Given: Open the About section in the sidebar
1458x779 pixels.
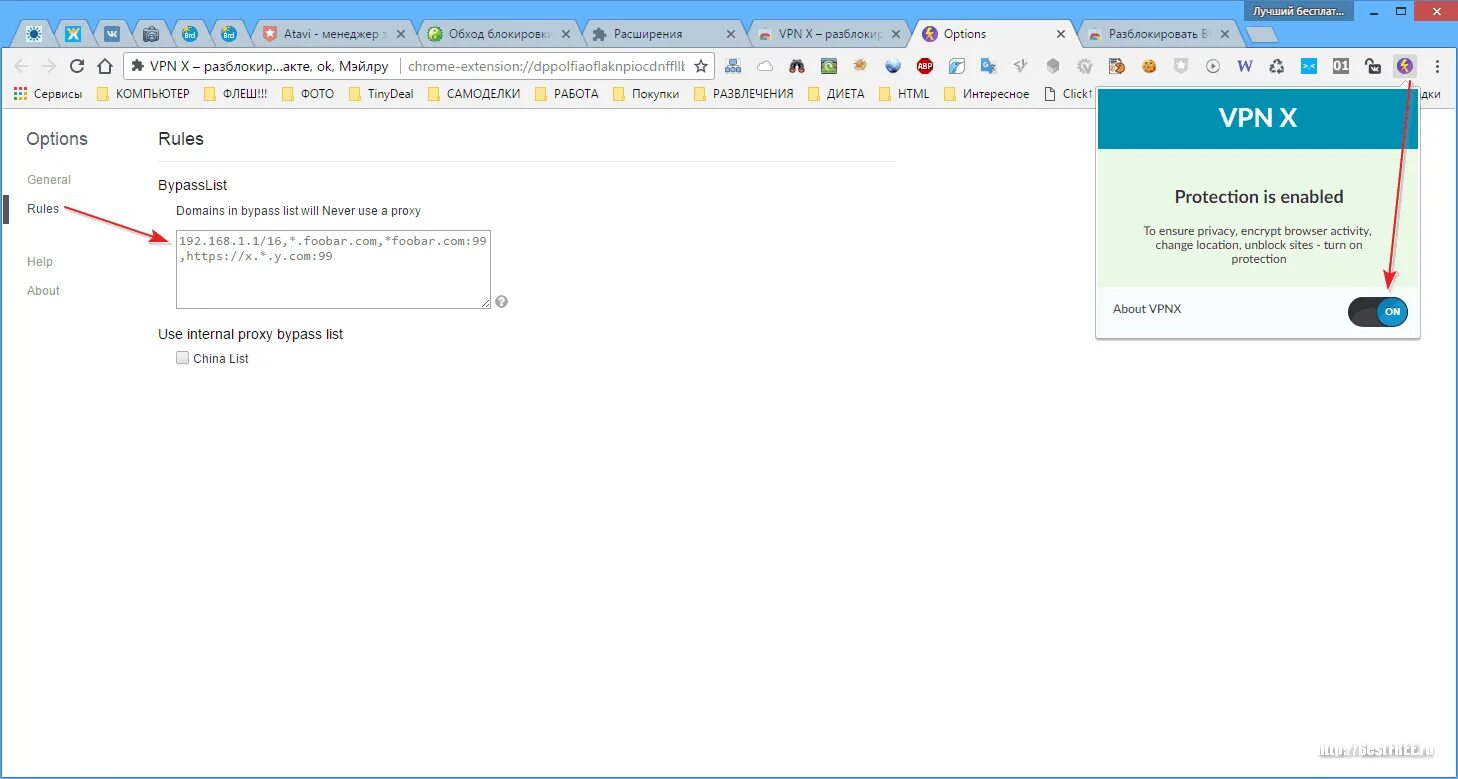Looking at the screenshot, I should 43,291.
